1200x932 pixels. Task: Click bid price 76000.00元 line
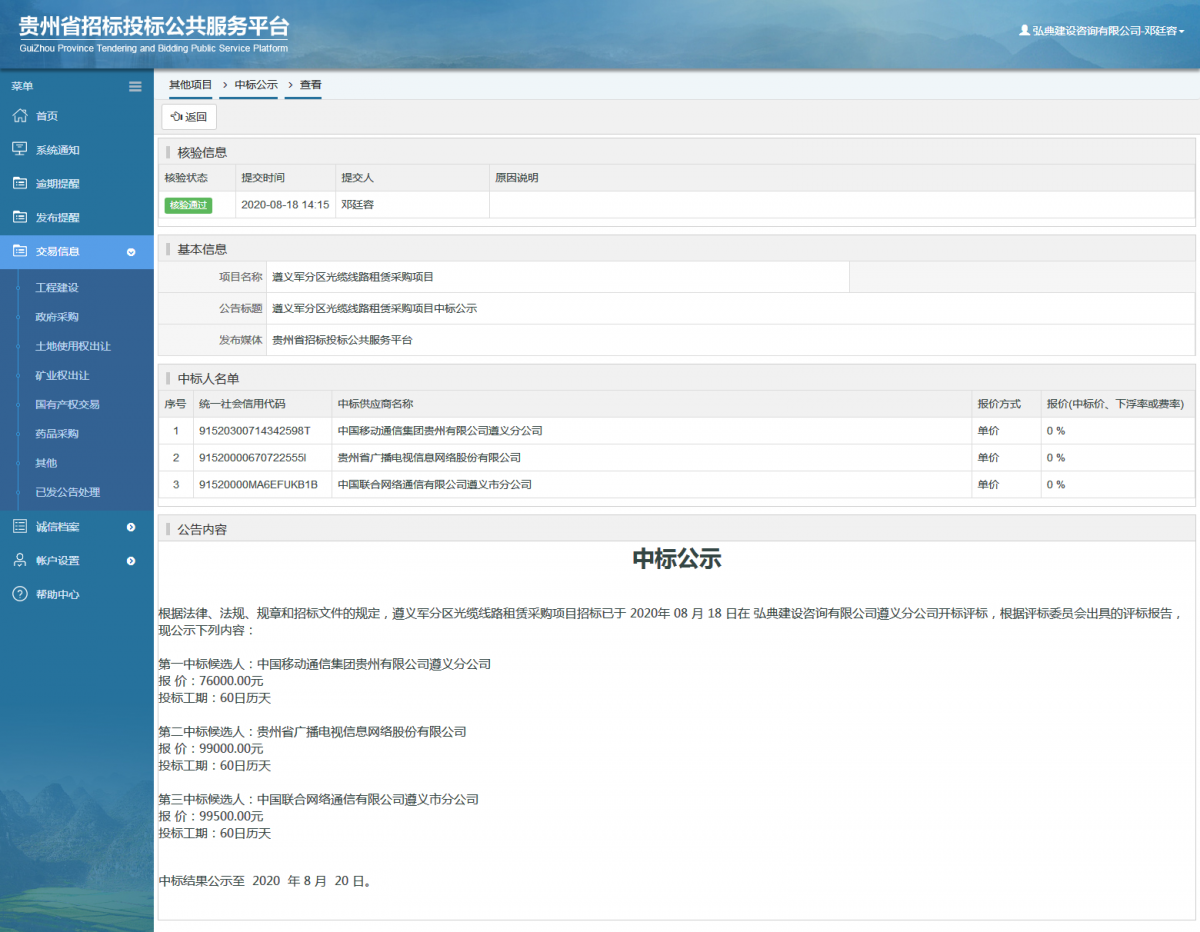(211, 681)
